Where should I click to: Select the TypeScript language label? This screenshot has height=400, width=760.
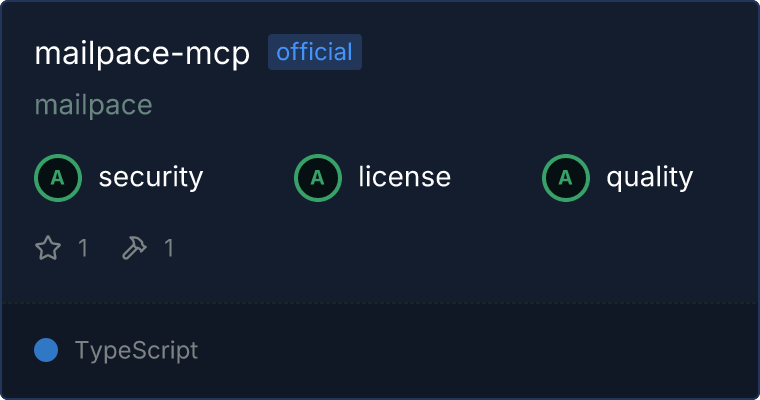click(137, 351)
